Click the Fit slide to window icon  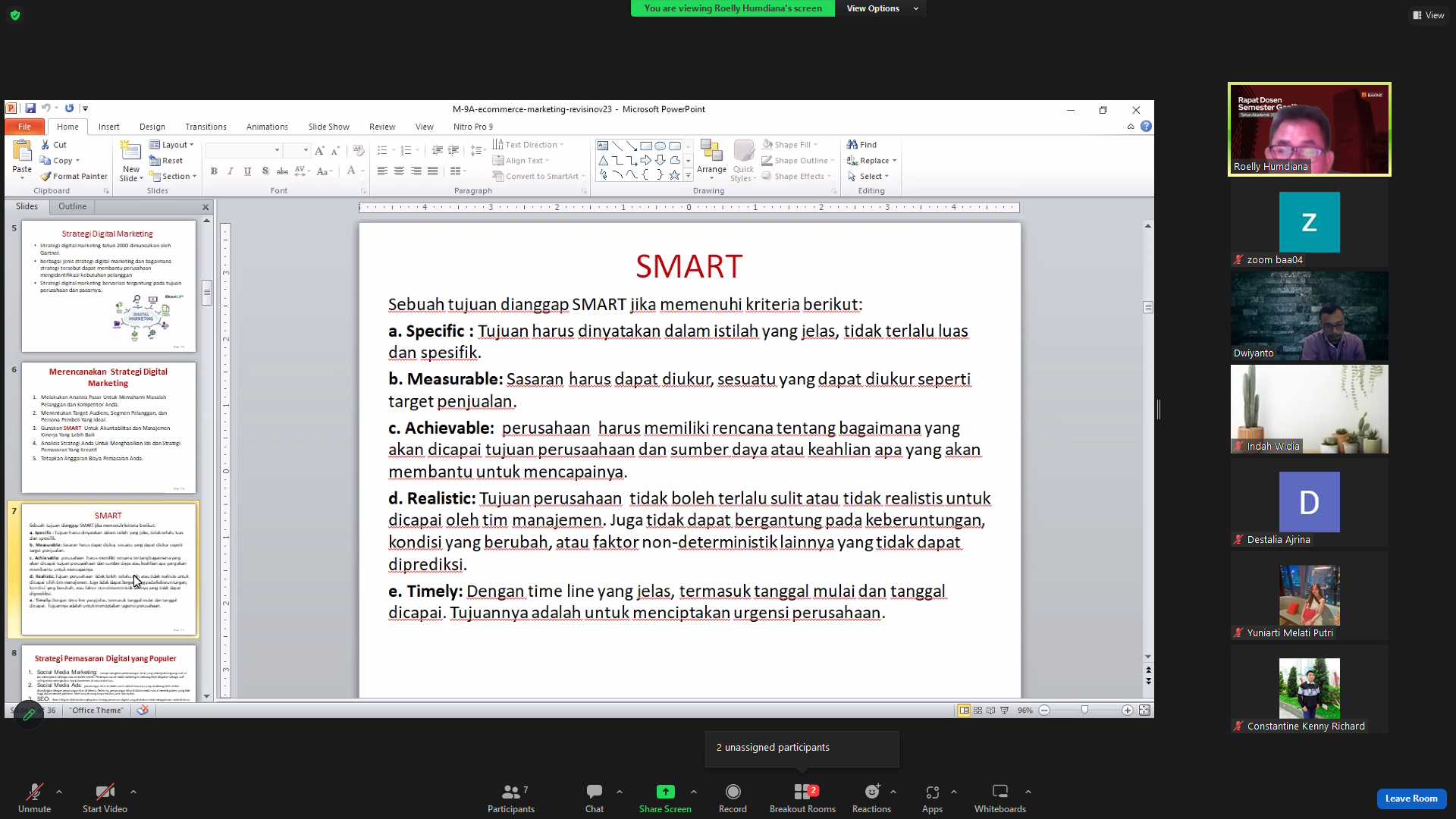pos(1144,711)
